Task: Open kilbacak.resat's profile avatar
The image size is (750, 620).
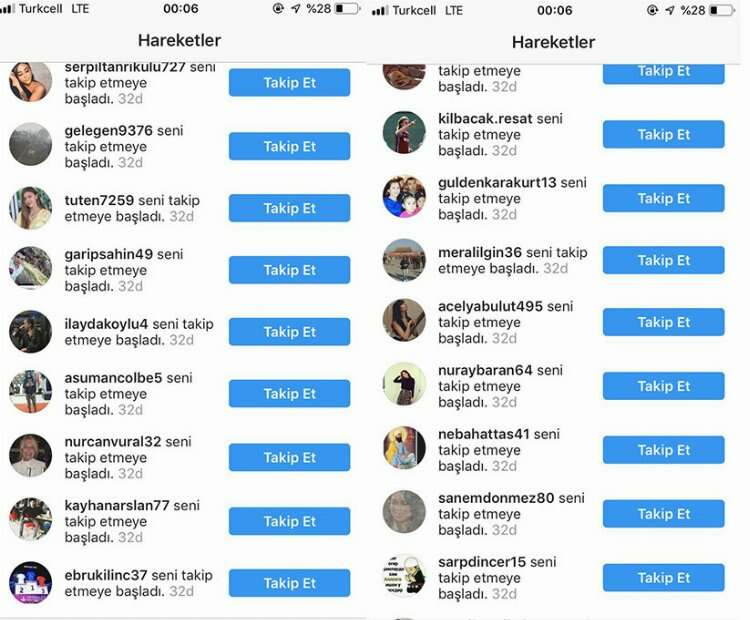Action: click(x=404, y=133)
